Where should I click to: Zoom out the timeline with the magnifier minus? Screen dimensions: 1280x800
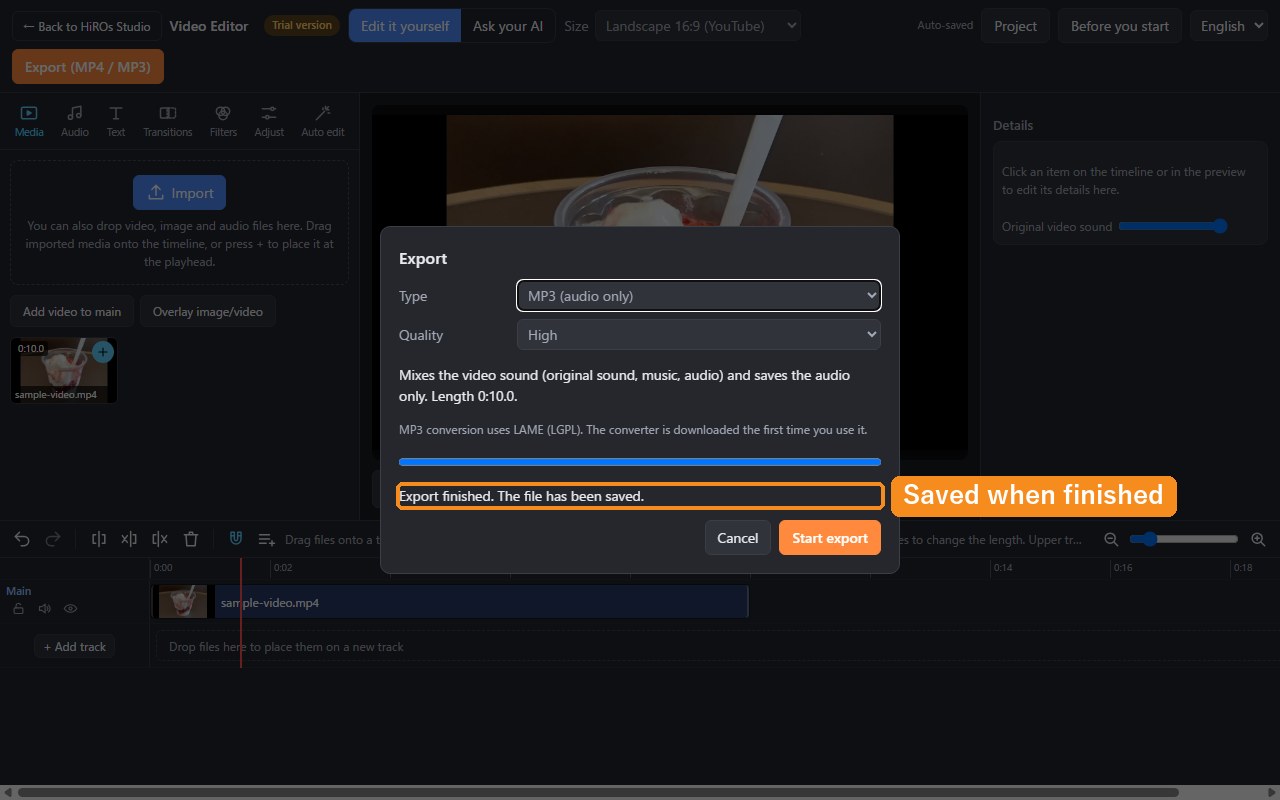coord(1111,539)
